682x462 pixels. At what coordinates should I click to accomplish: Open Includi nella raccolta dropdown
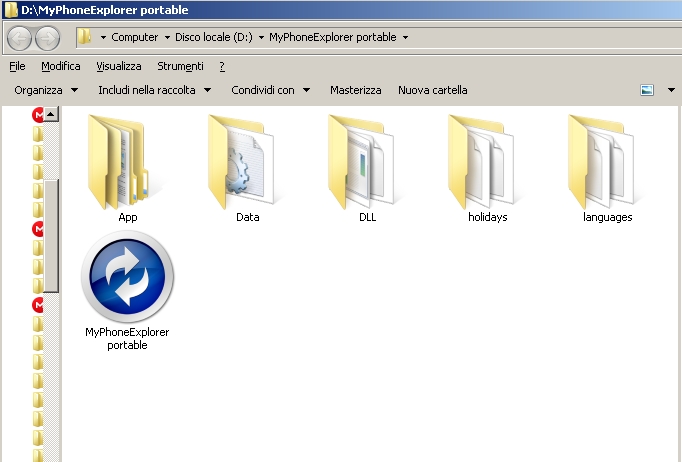[154, 90]
